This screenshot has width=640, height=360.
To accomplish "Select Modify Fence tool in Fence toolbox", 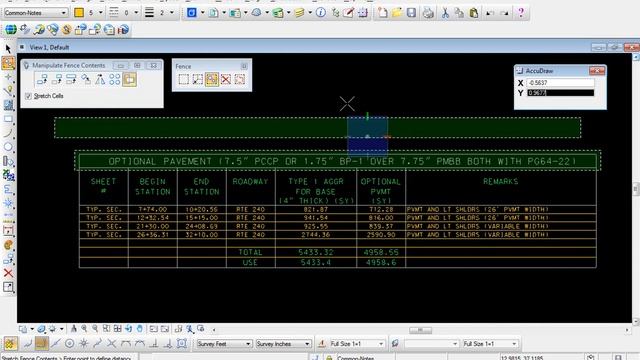I will click(198, 79).
